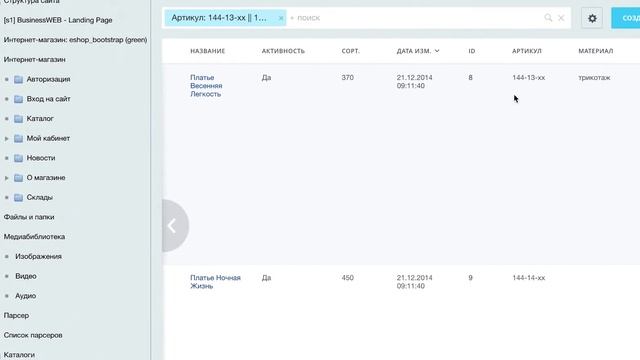Click ID cell 8
This screenshot has width=640, height=360.
(470, 78)
